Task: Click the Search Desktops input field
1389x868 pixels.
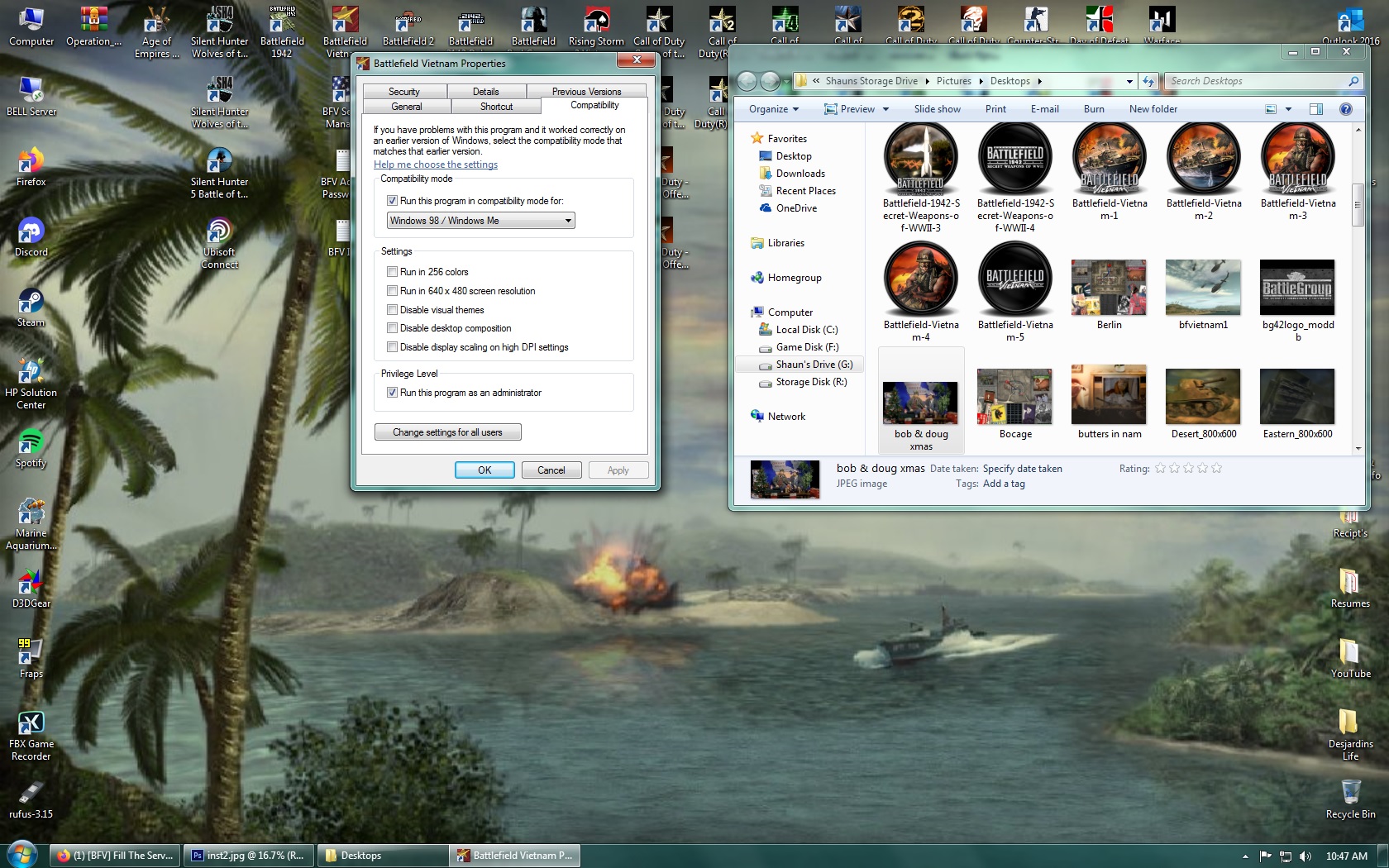Action: click(x=1257, y=81)
